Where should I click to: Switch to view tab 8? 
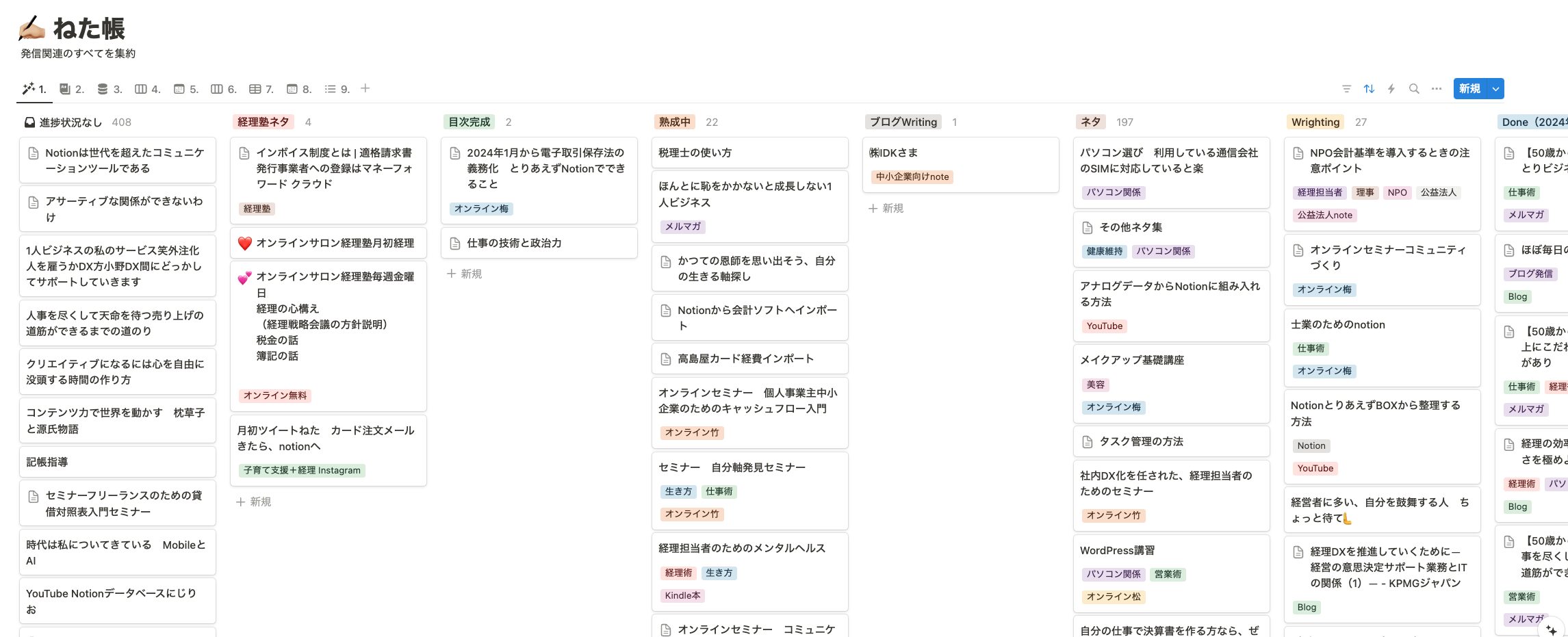coord(299,89)
